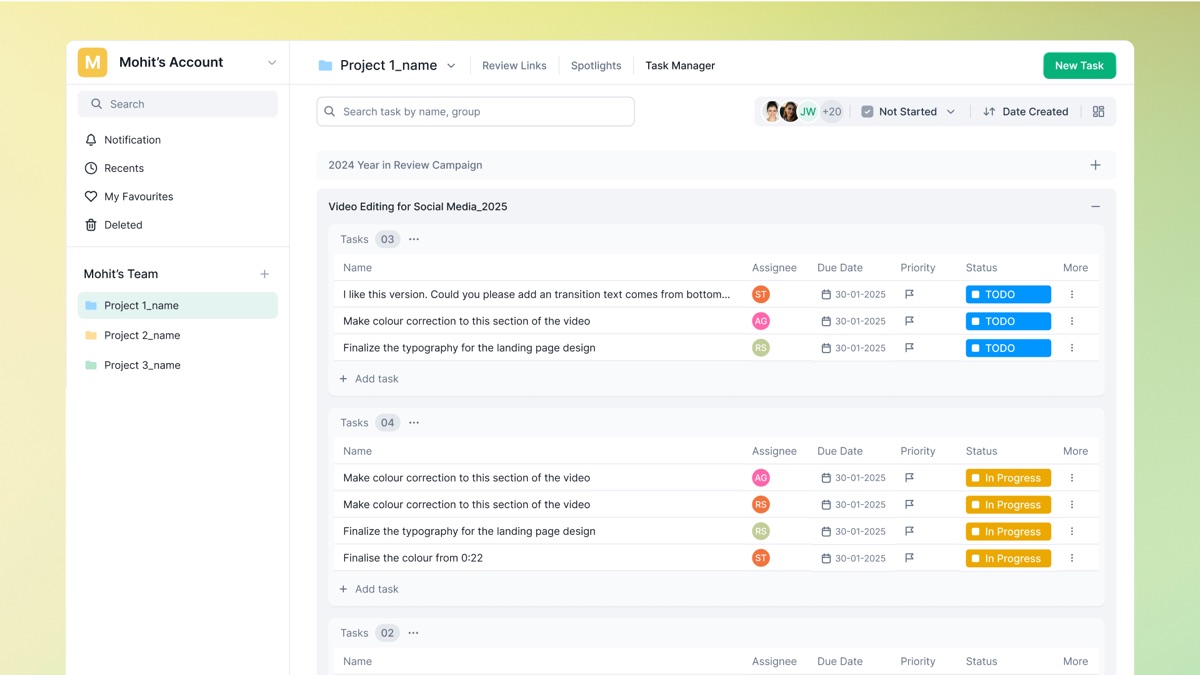The image size is (1200, 675).
Task: Click Add task under Tasks 03
Action: tap(369, 379)
